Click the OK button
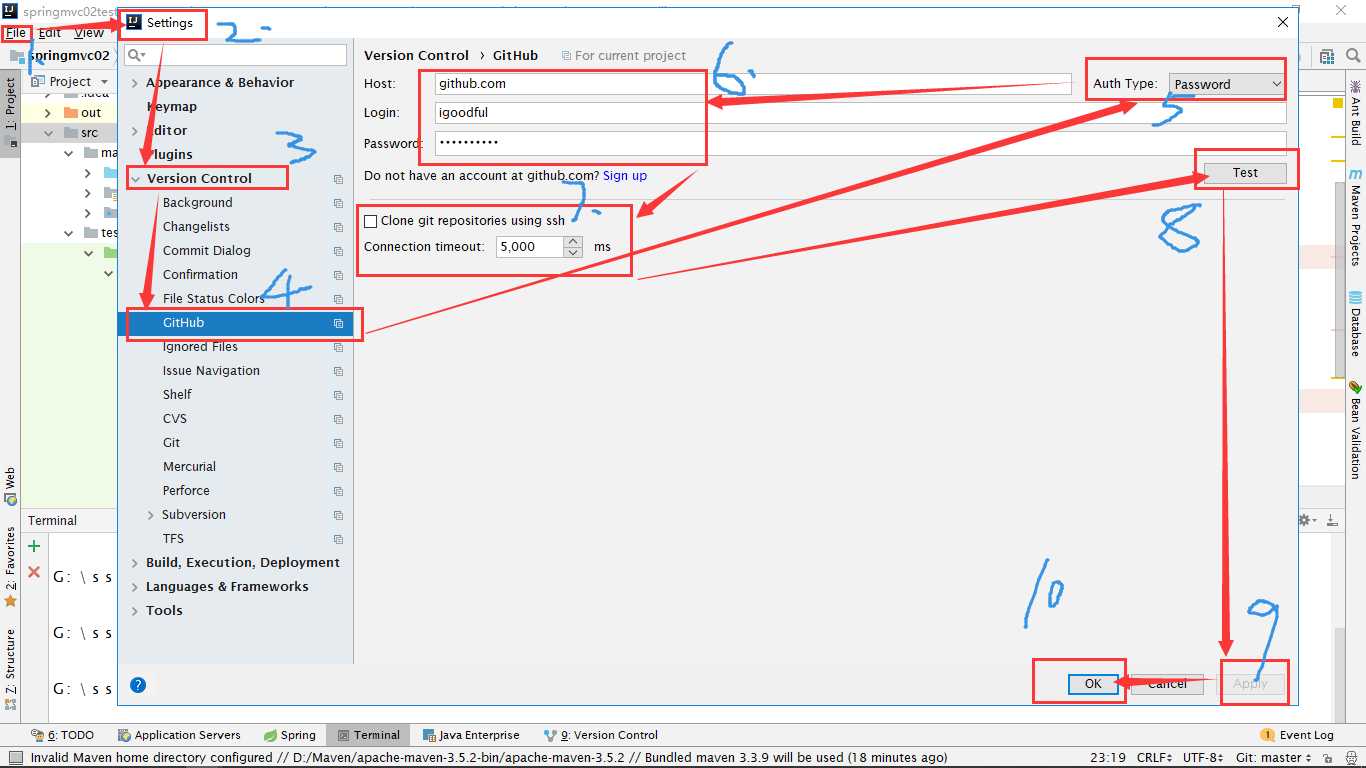Viewport: 1366px width, 768px height. 1093,684
